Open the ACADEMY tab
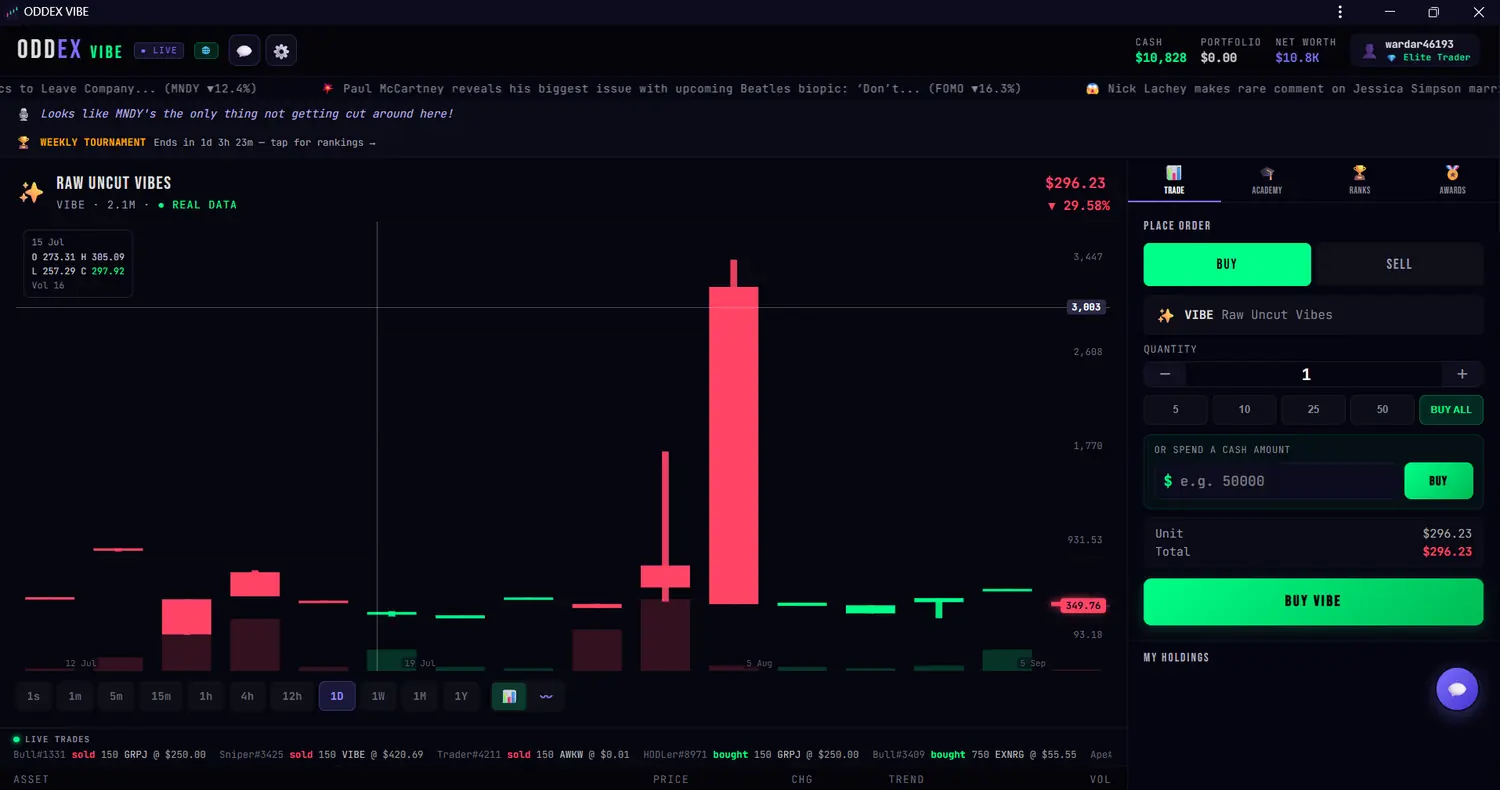The height and width of the screenshot is (790, 1500). point(1267,180)
